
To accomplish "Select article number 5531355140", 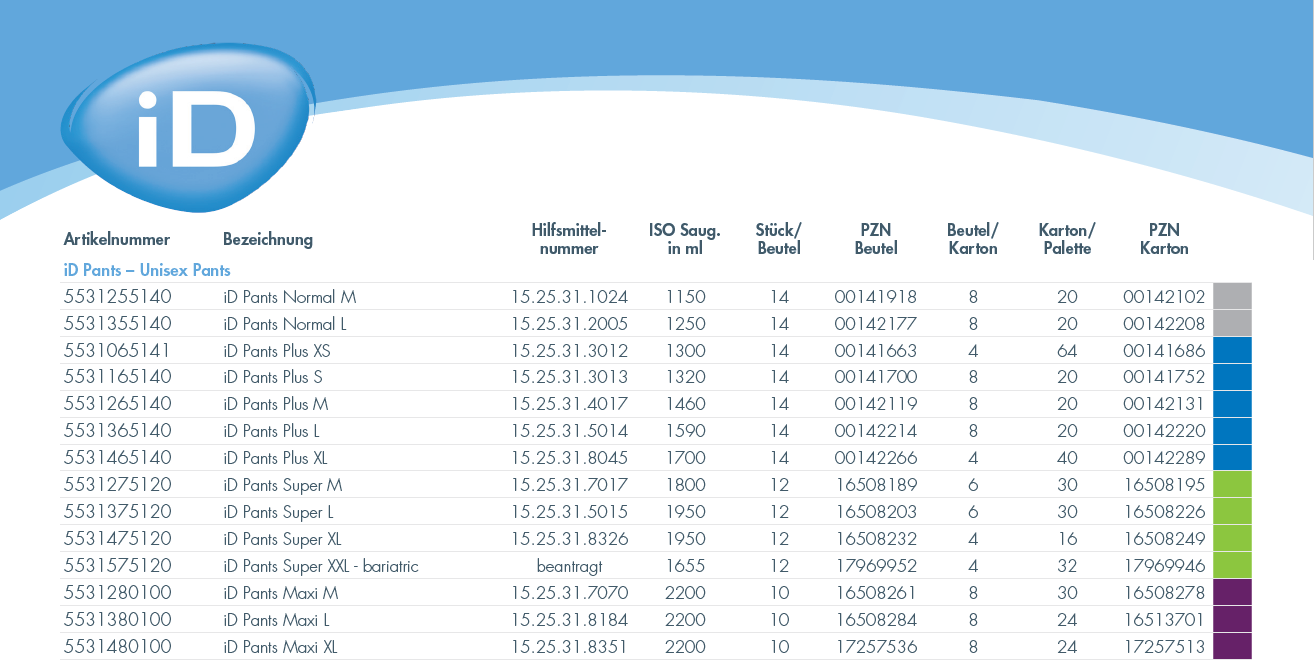I will click(x=118, y=324).
